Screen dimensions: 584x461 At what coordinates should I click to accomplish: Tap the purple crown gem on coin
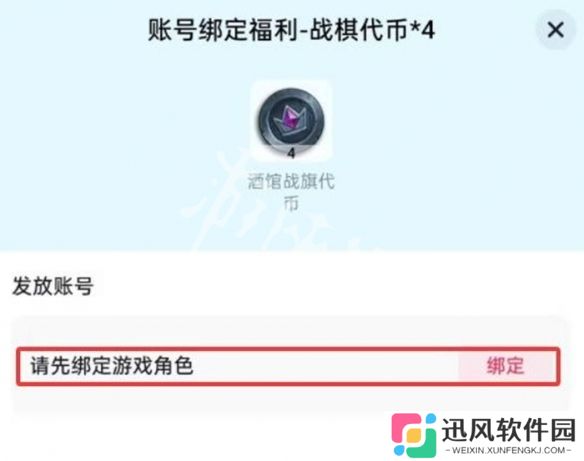tap(290, 118)
